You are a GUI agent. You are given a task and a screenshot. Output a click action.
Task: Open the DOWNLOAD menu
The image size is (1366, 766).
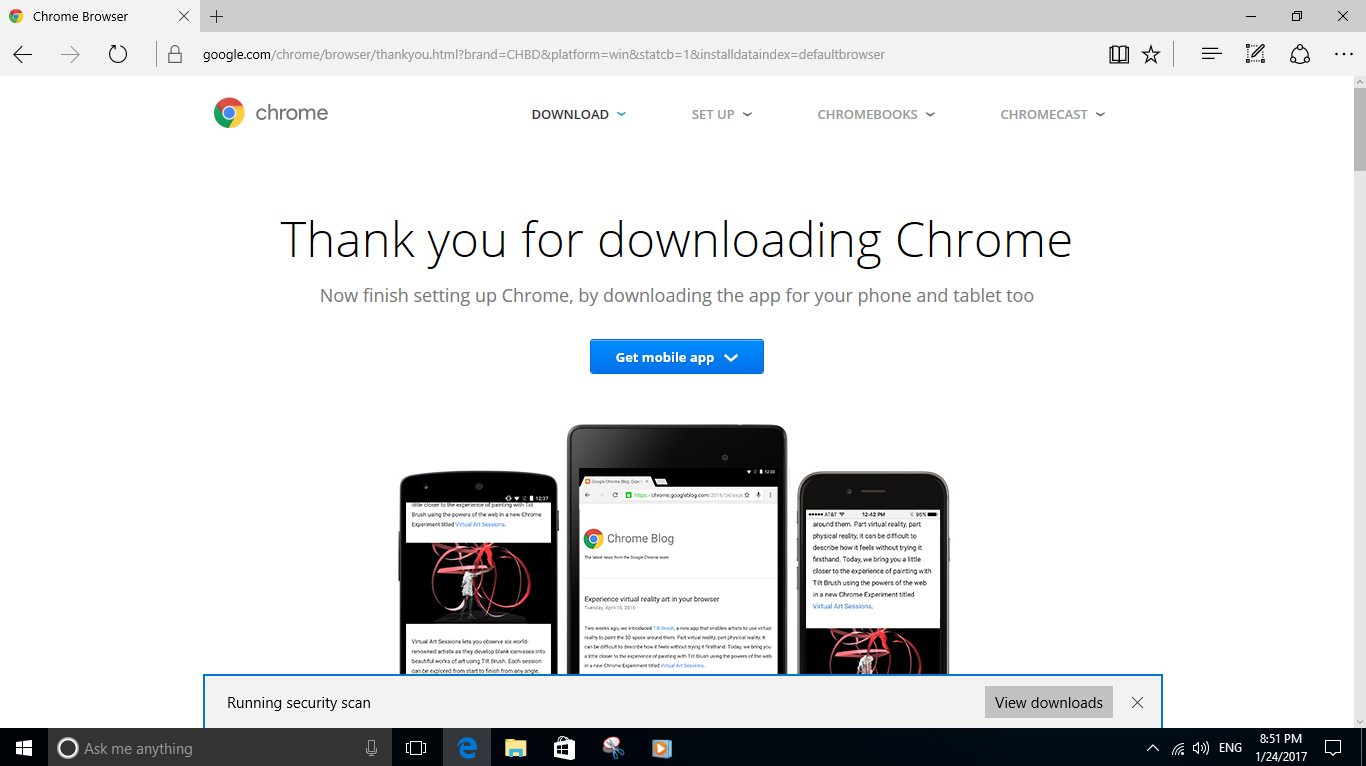[579, 114]
